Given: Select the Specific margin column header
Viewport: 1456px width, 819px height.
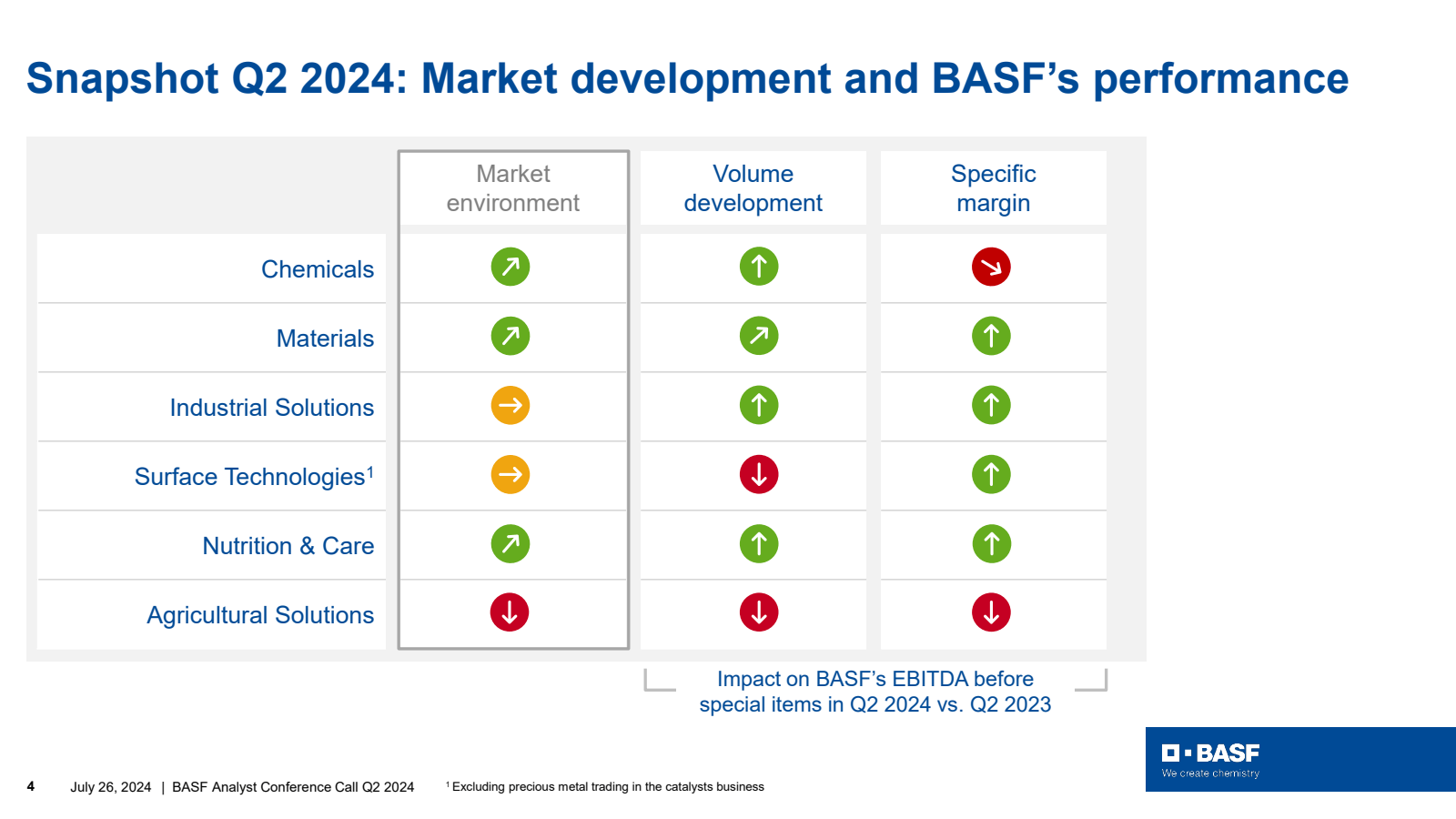Looking at the screenshot, I should tap(994, 188).
